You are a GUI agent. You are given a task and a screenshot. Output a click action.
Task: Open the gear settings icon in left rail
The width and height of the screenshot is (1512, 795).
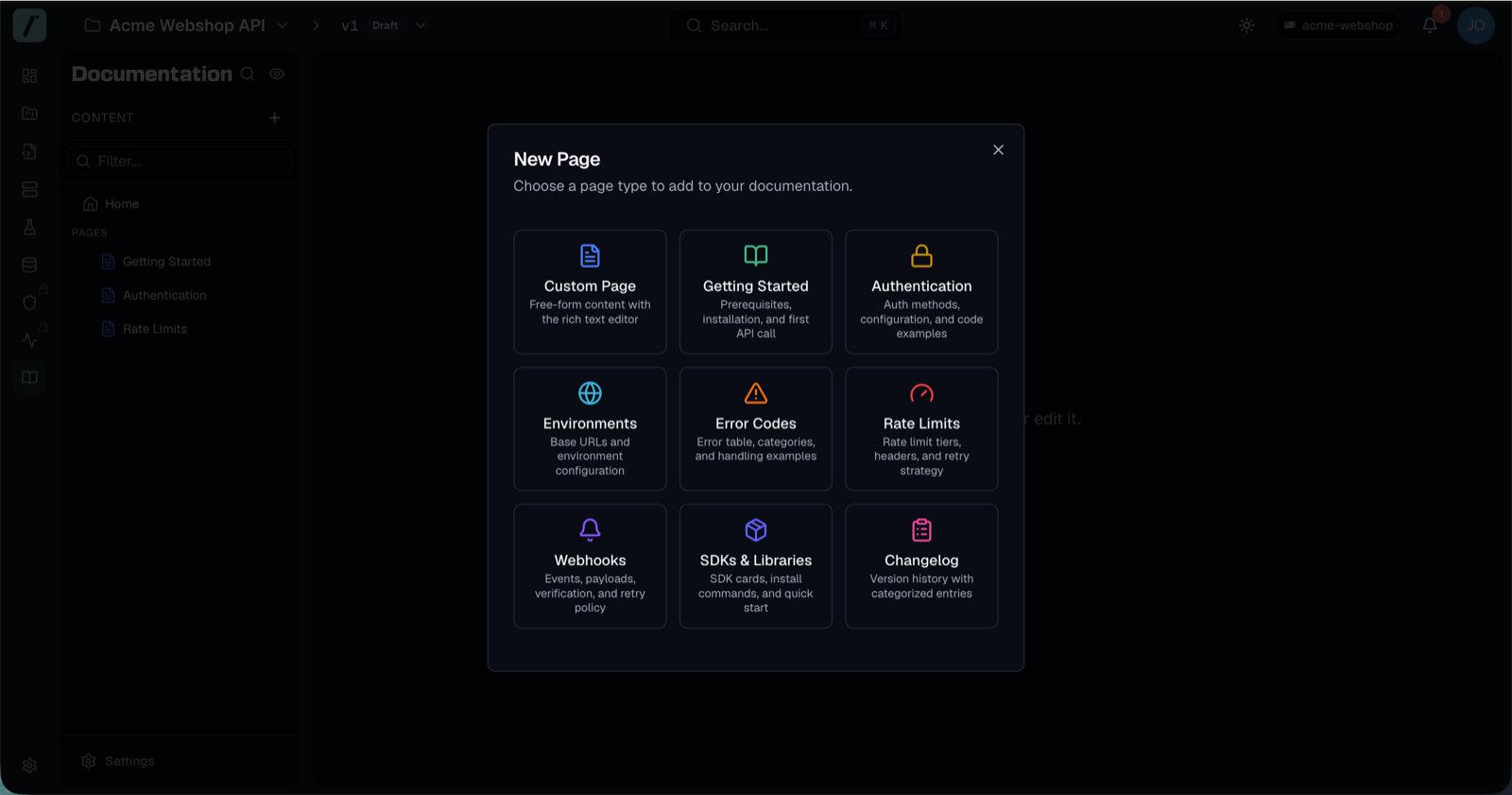tap(29, 766)
